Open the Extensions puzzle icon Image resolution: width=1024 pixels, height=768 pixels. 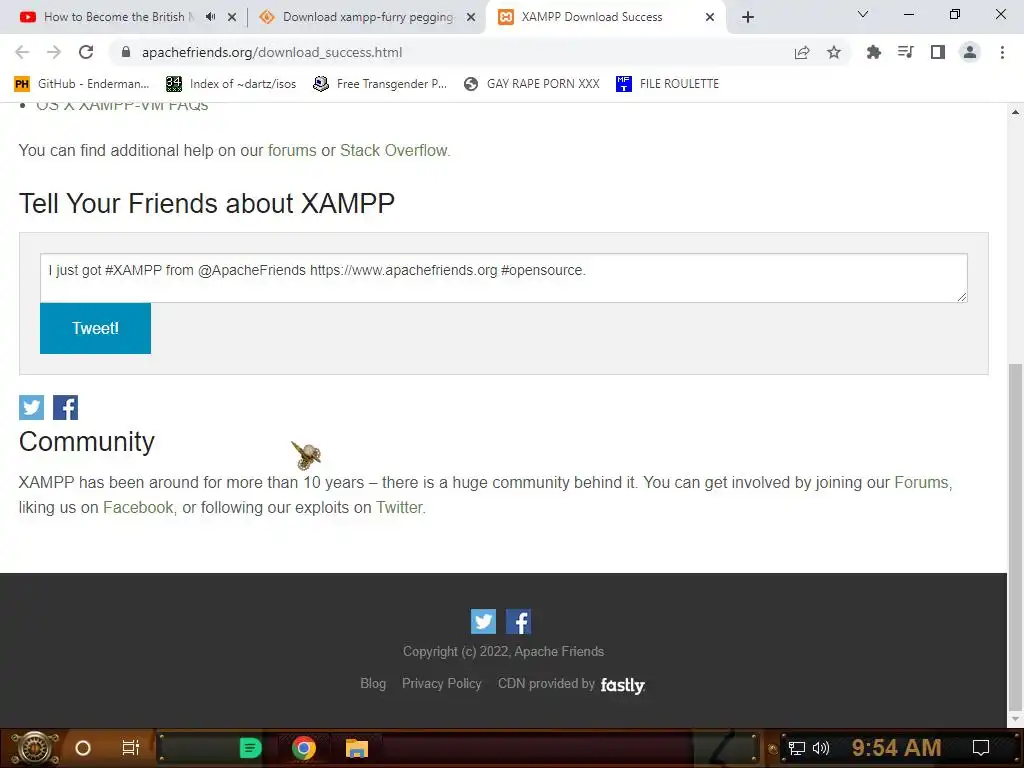click(x=873, y=52)
